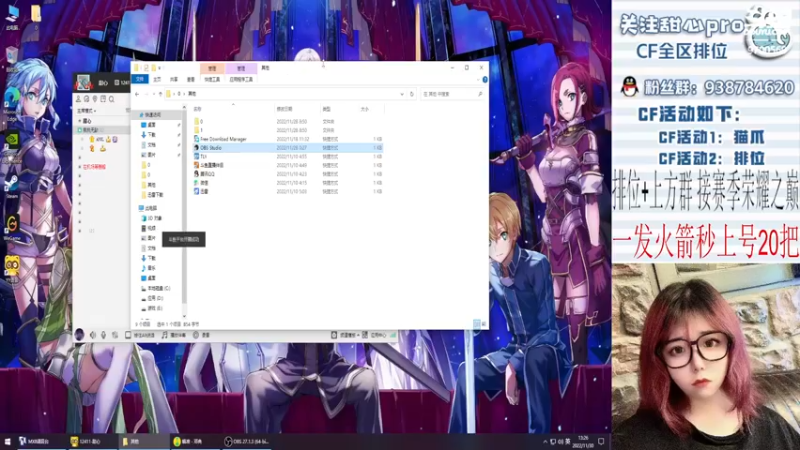Viewport: 800px width, 450px height.
Task: Select folder named 0 in file list
Action: (198, 121)
